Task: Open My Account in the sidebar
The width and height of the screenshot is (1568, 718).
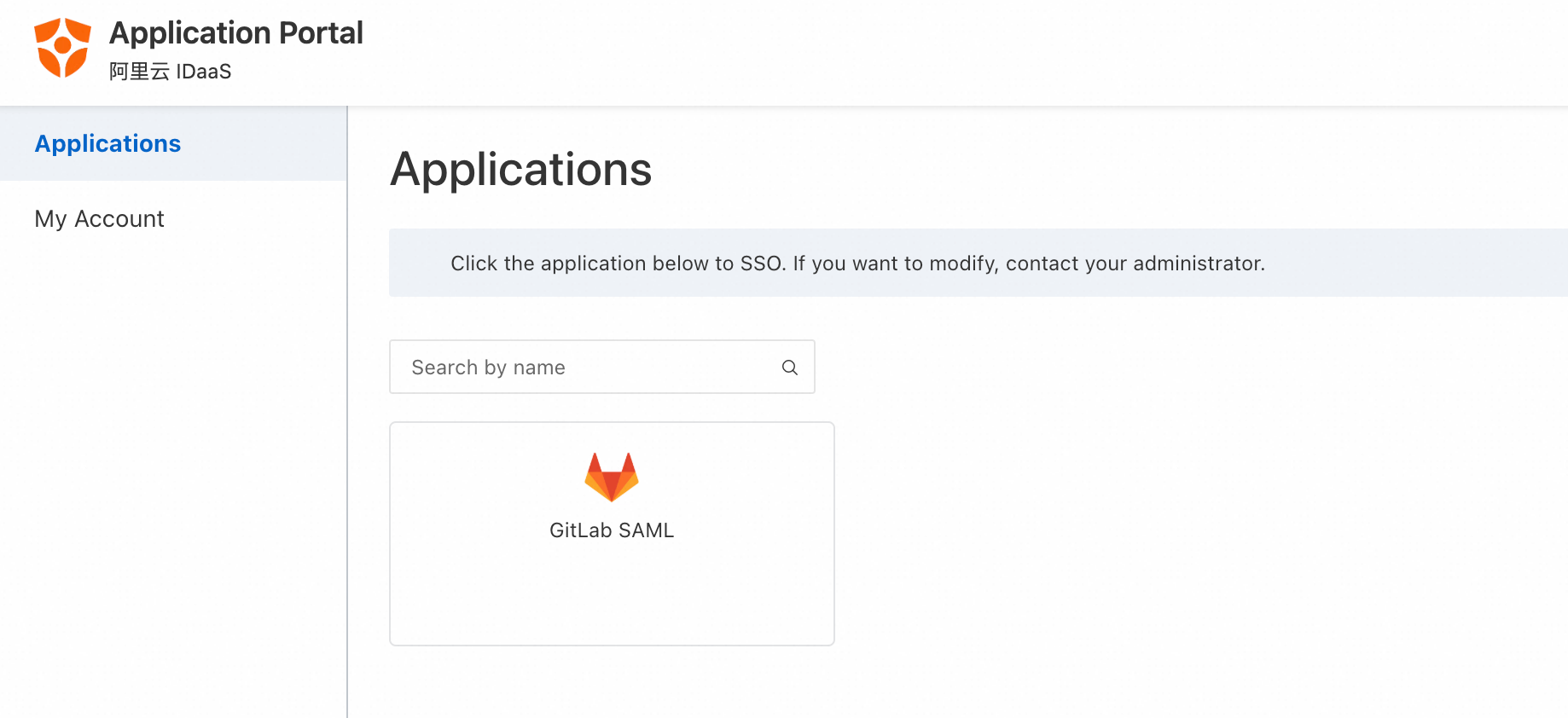Action: click(x=99, y=219)
